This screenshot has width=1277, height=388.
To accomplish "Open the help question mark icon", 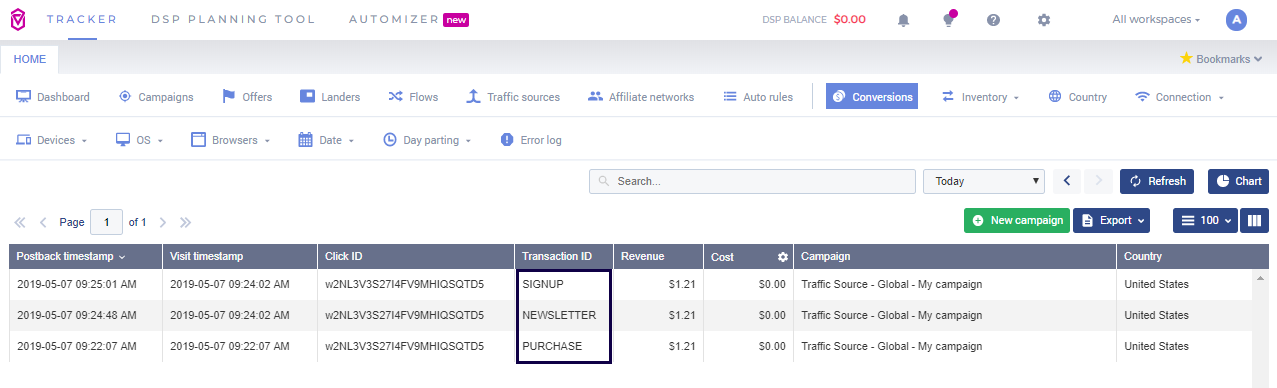I will click(x=993, y=20).
